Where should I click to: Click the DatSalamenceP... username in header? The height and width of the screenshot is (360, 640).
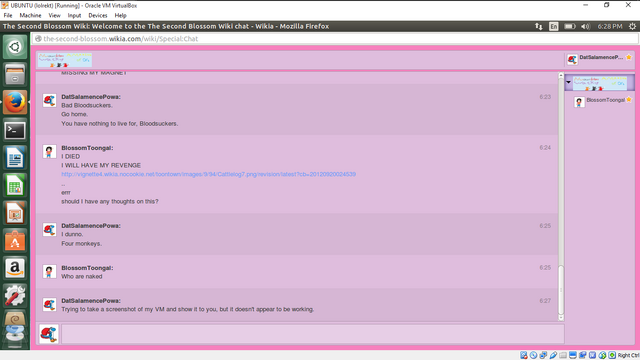[601, 57]
